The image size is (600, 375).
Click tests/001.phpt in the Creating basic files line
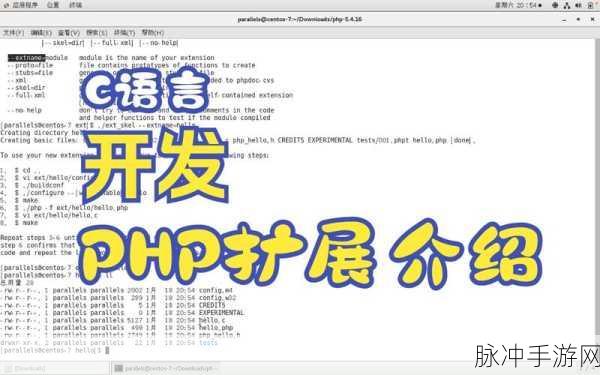coord(383,140)
